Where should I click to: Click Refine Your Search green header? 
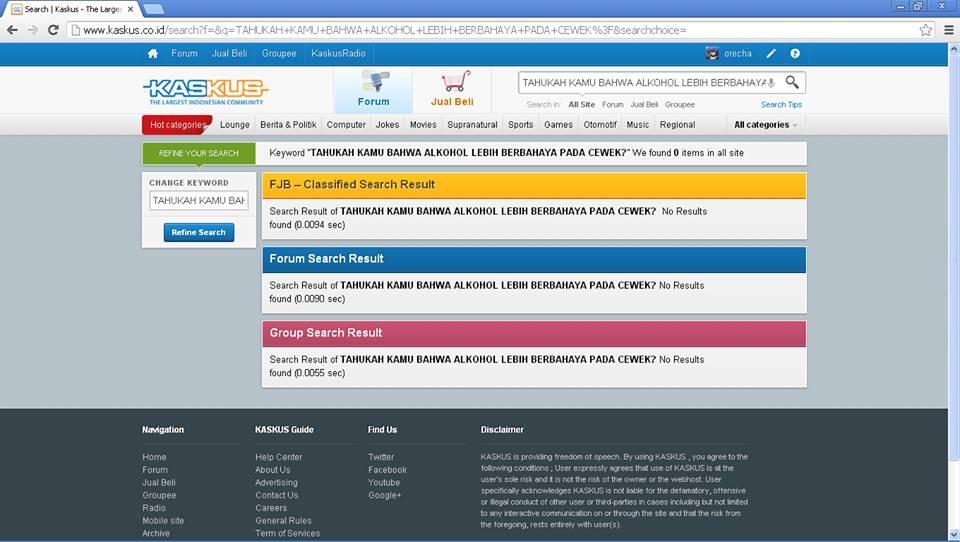198,153
